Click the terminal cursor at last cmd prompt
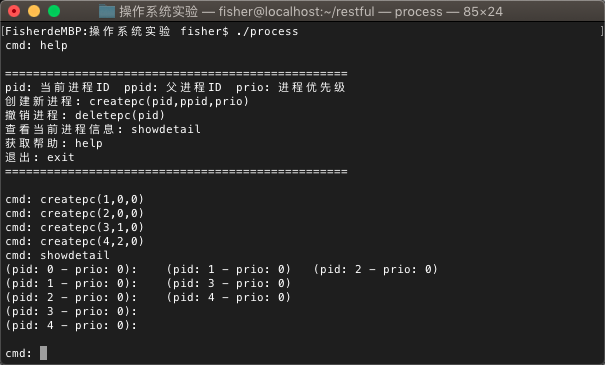 click(x=43, y=353)
